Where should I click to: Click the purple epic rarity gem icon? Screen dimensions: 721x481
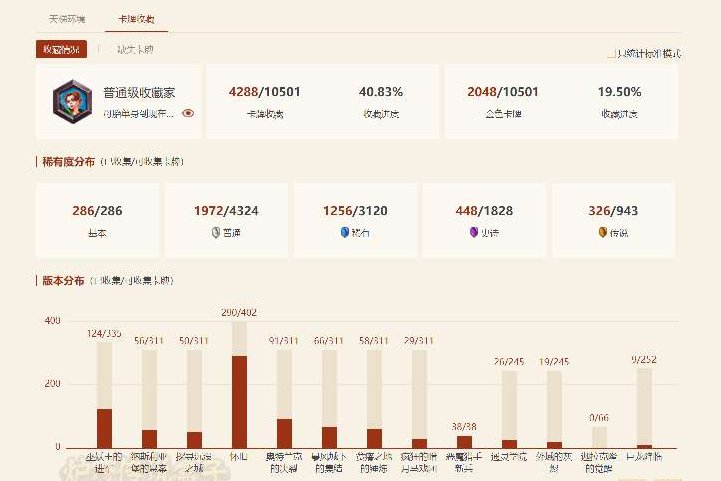pyautogui.click(x=474, y=233)
